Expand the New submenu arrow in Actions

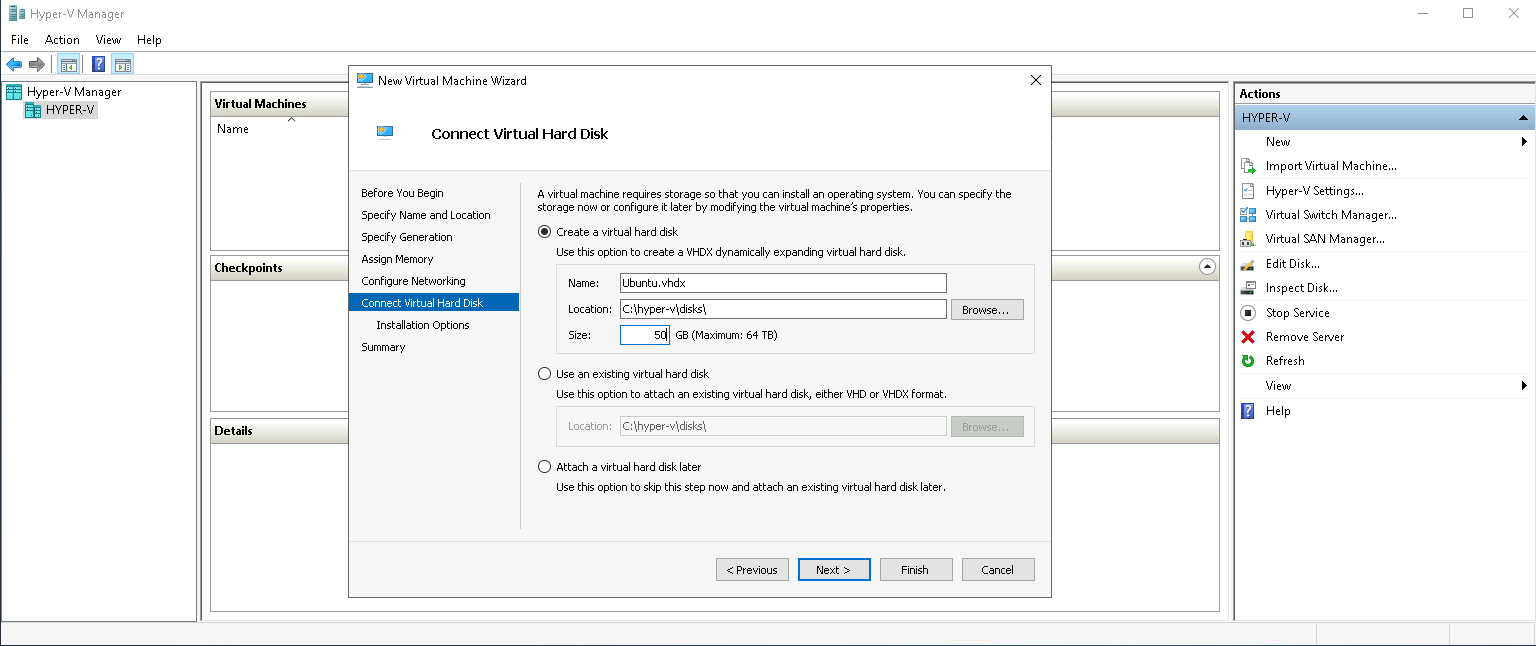(x=1524, y=142)
